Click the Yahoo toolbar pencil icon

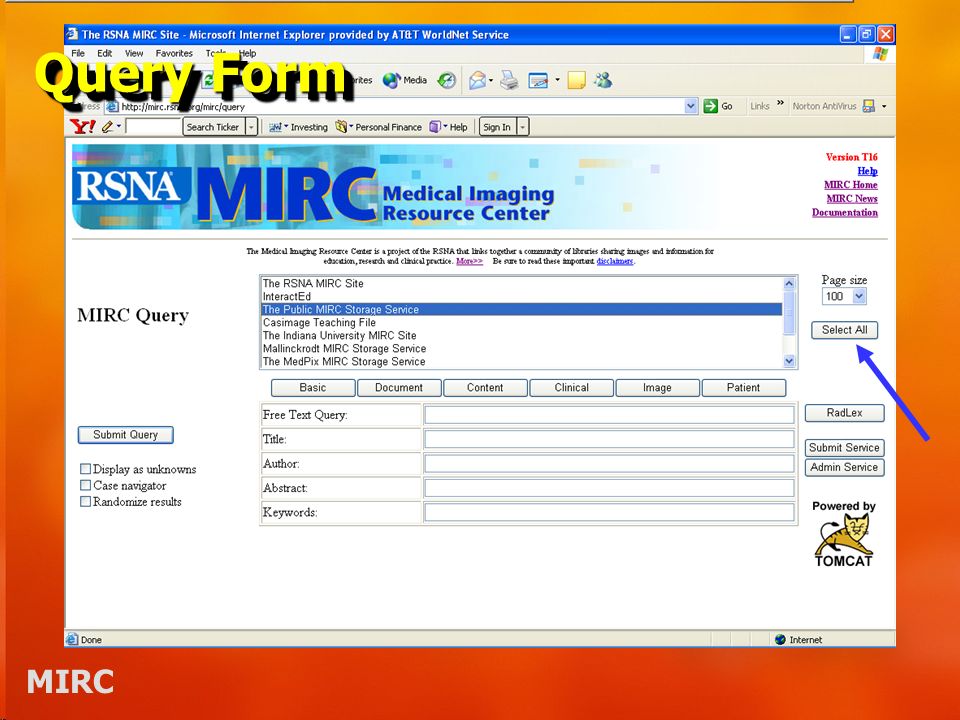(x=108, y=127)
